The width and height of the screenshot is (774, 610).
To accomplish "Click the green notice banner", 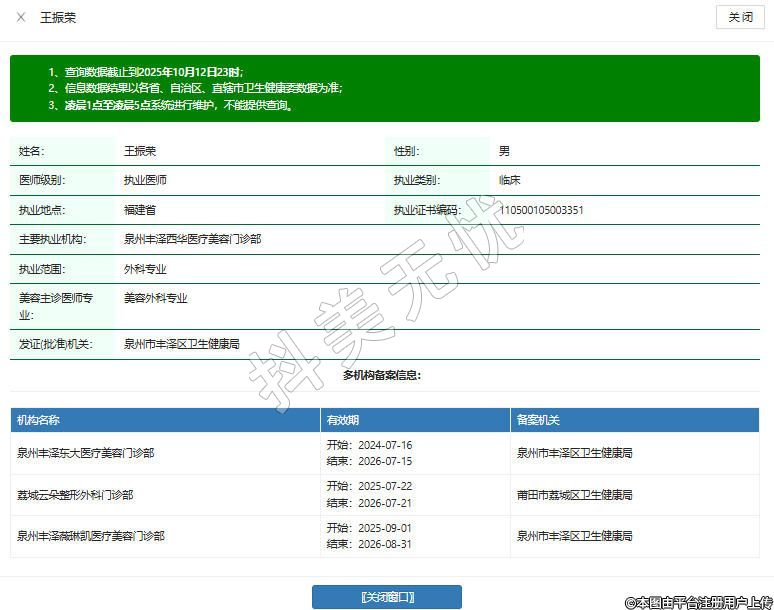I will pos(385,89).
